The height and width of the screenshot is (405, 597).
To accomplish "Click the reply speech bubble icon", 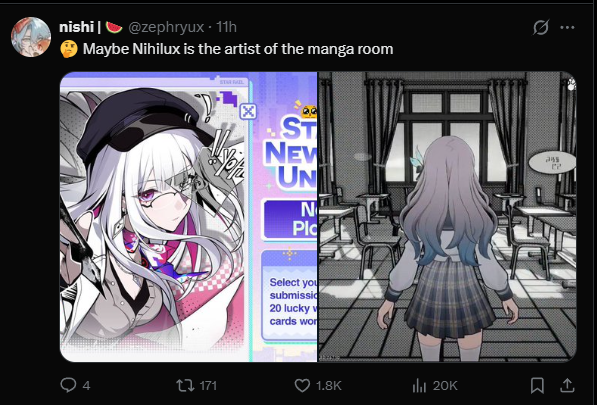I will point(69,385).
